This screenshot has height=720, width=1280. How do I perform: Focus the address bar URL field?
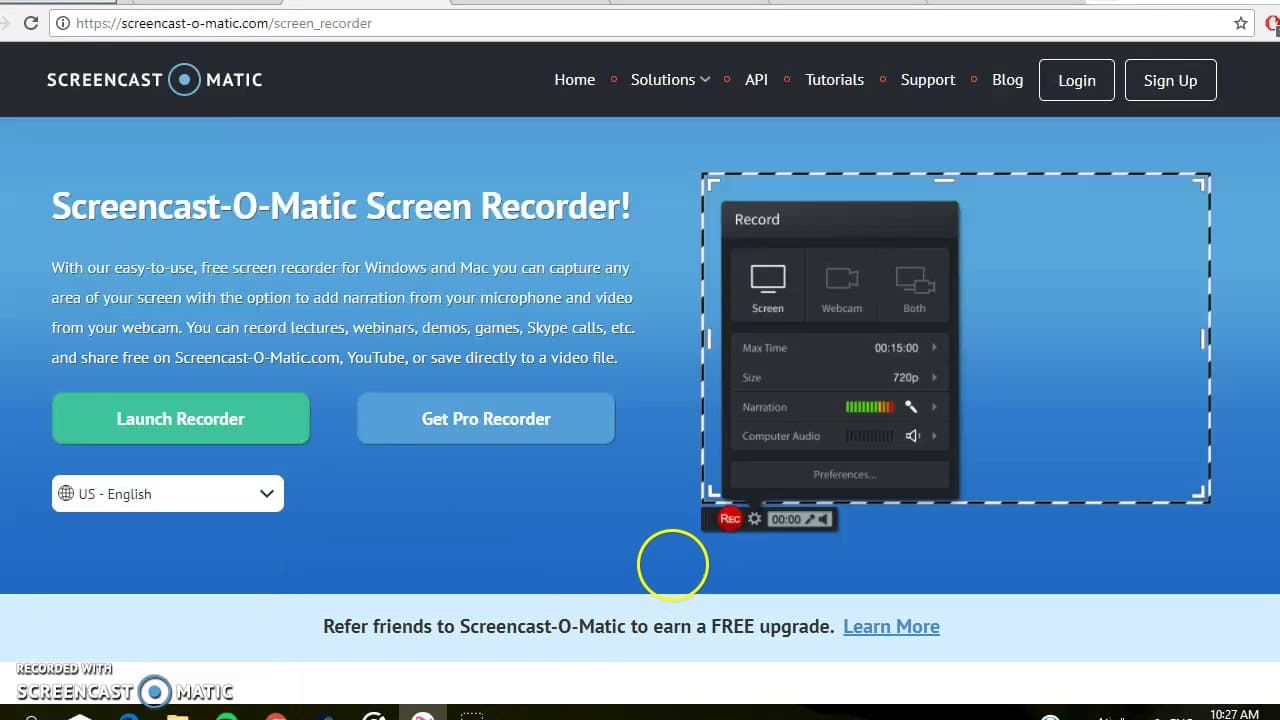(640, 23)
